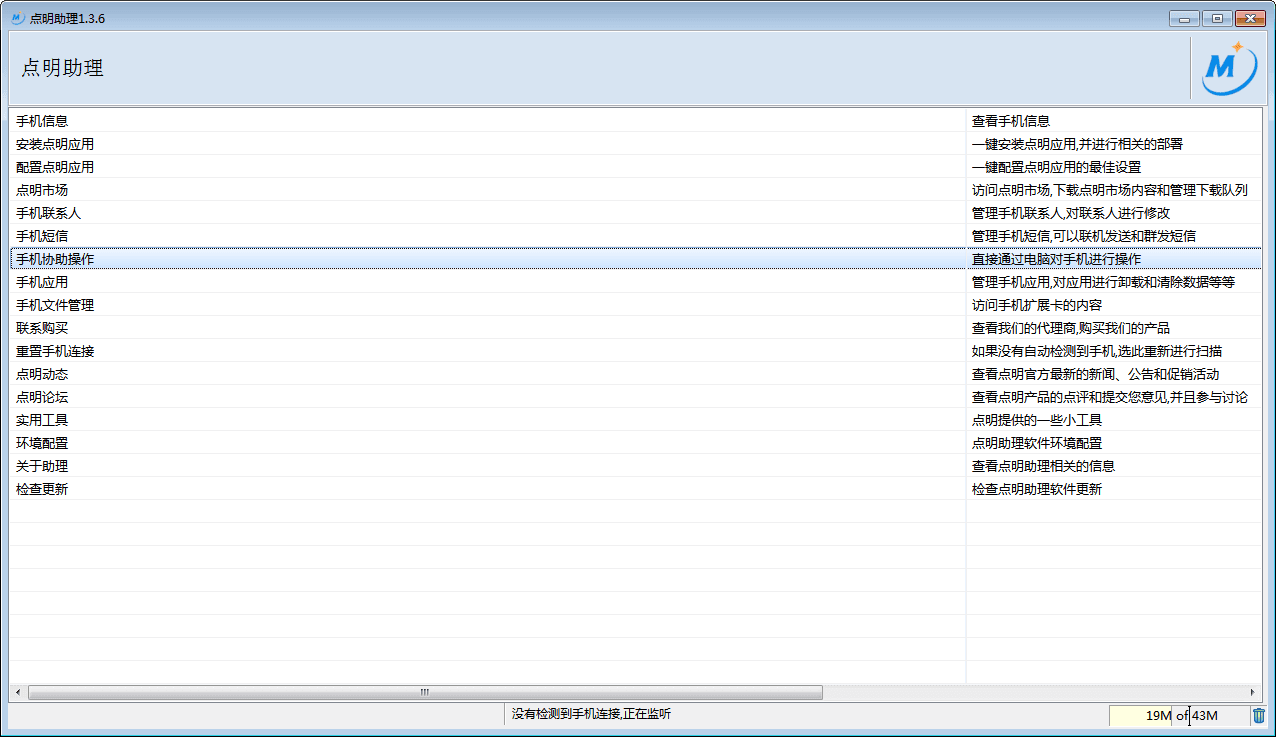Viewport: 1276px width, 737px height.
Task: Click the small app icon in title bar
Action: 17,18
